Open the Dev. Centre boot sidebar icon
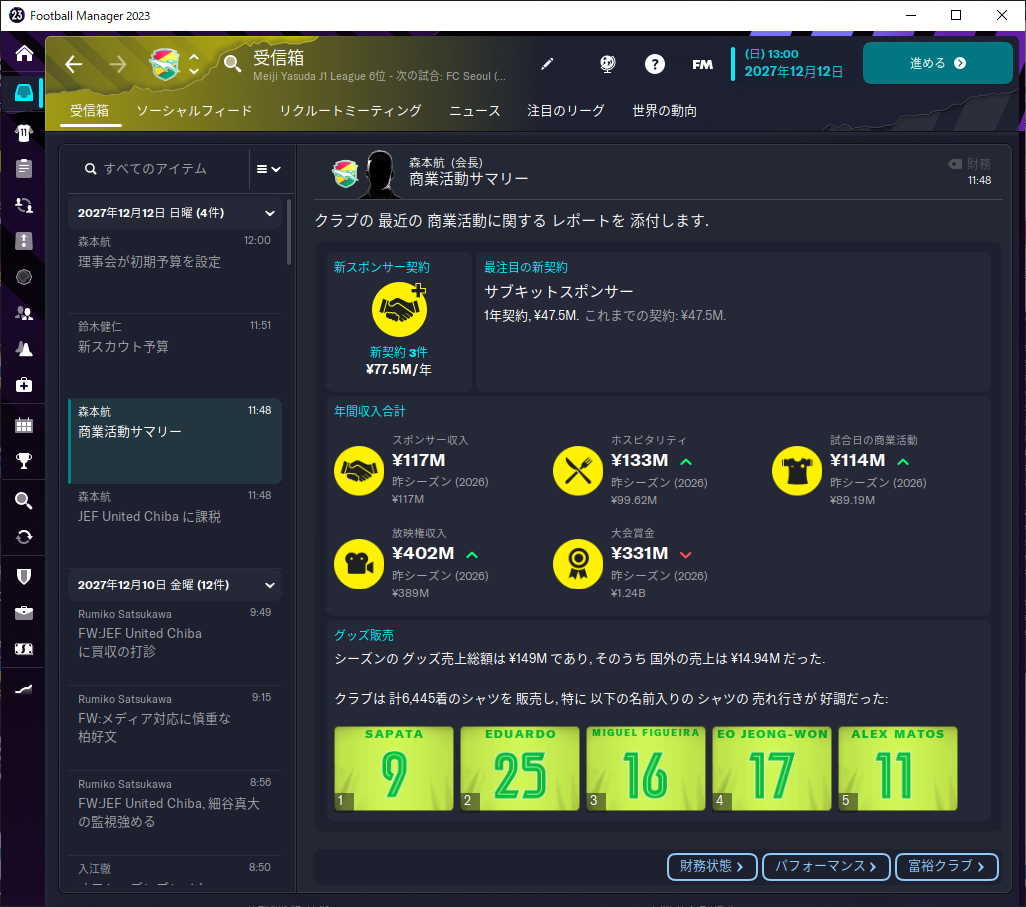The height and width of the screenshot is (907, 1026). coord(24,689)
